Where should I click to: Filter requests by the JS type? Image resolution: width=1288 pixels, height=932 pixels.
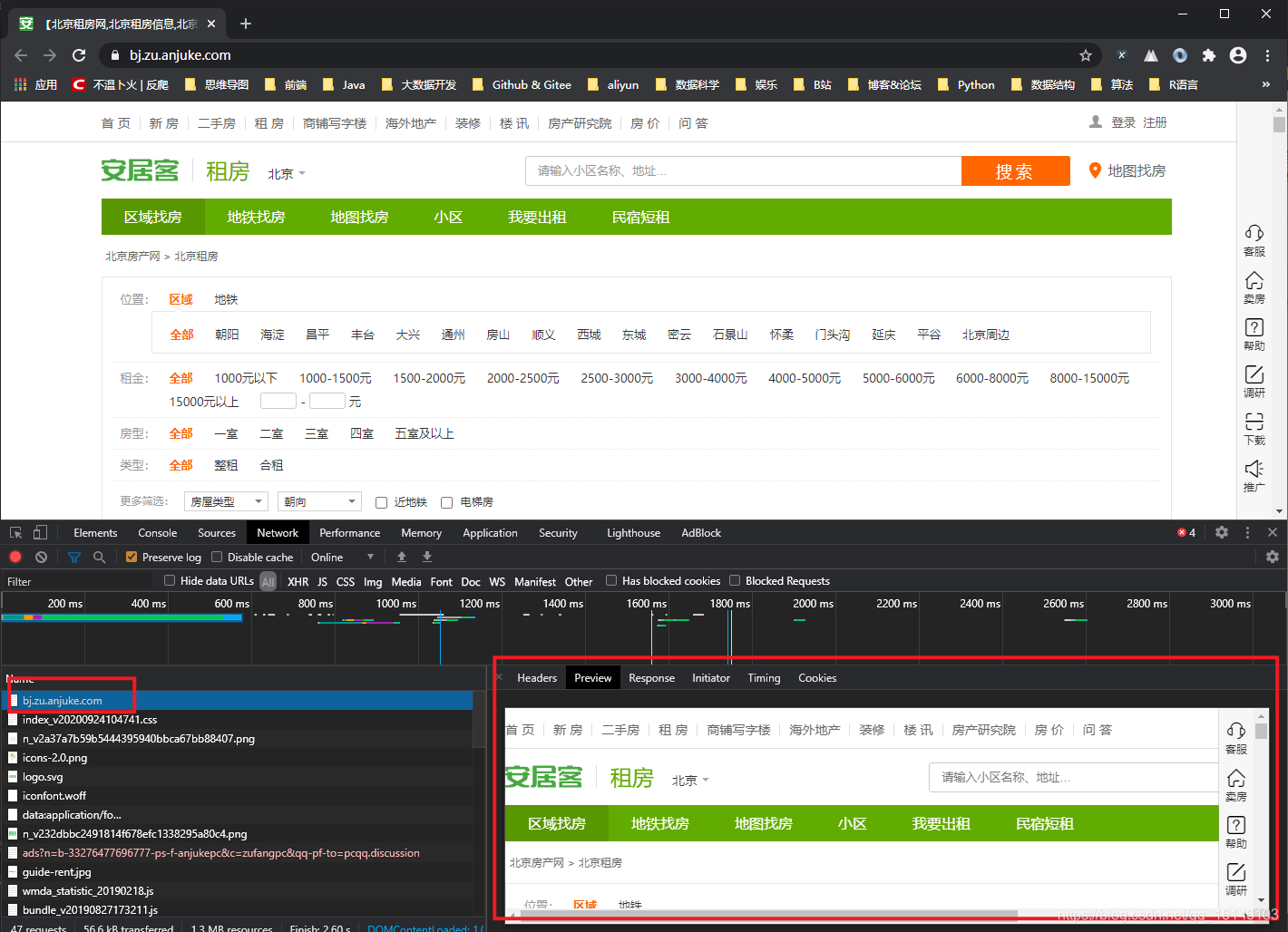pyautogui.click(x=322, y=582)
